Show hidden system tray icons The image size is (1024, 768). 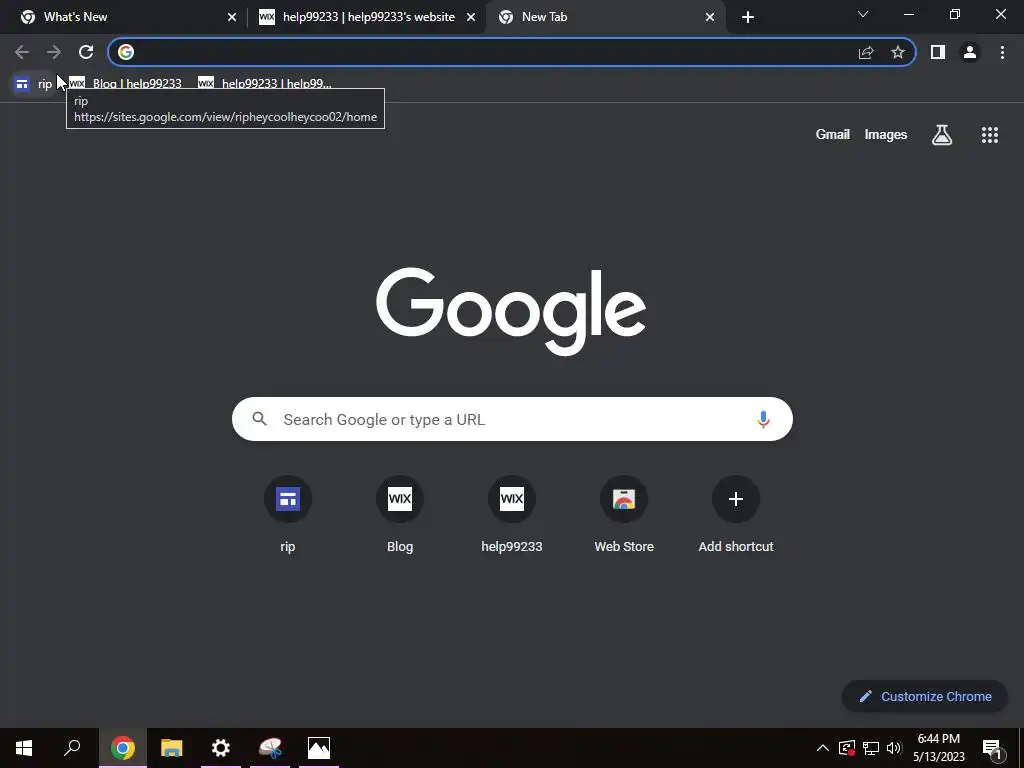click(823, 748)
